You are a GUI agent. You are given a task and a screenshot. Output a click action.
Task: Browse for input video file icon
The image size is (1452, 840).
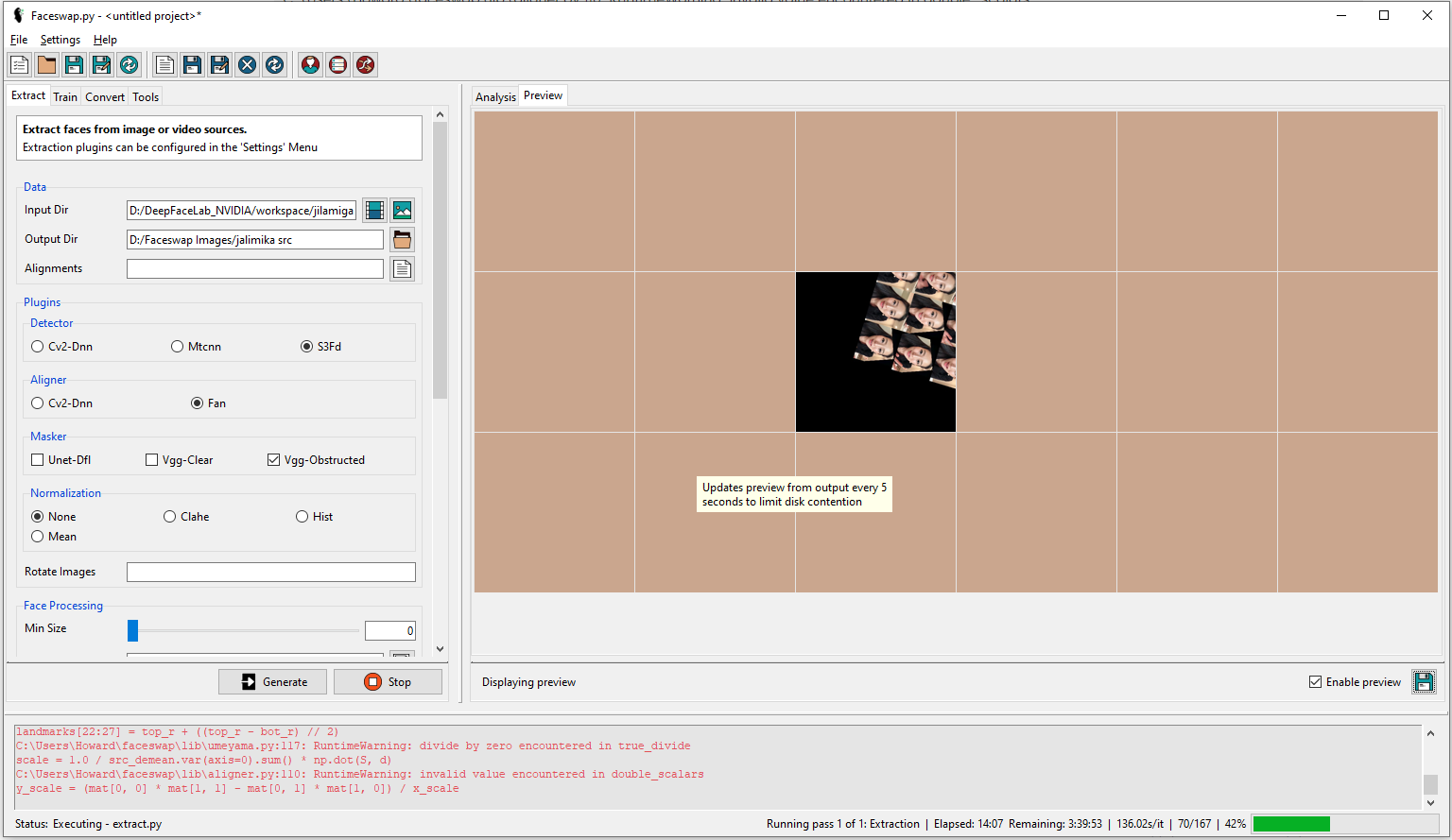375,210
